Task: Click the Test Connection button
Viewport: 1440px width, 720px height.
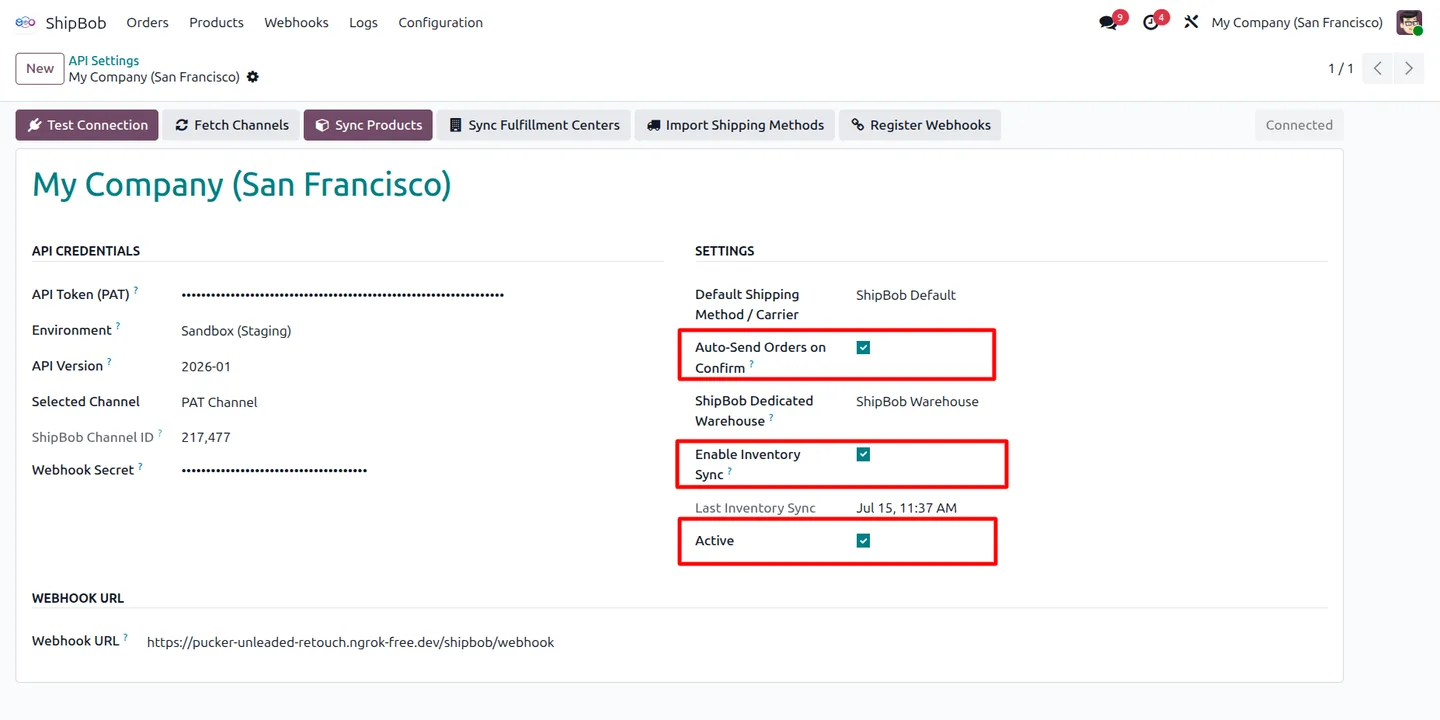Action: [87, 125]
